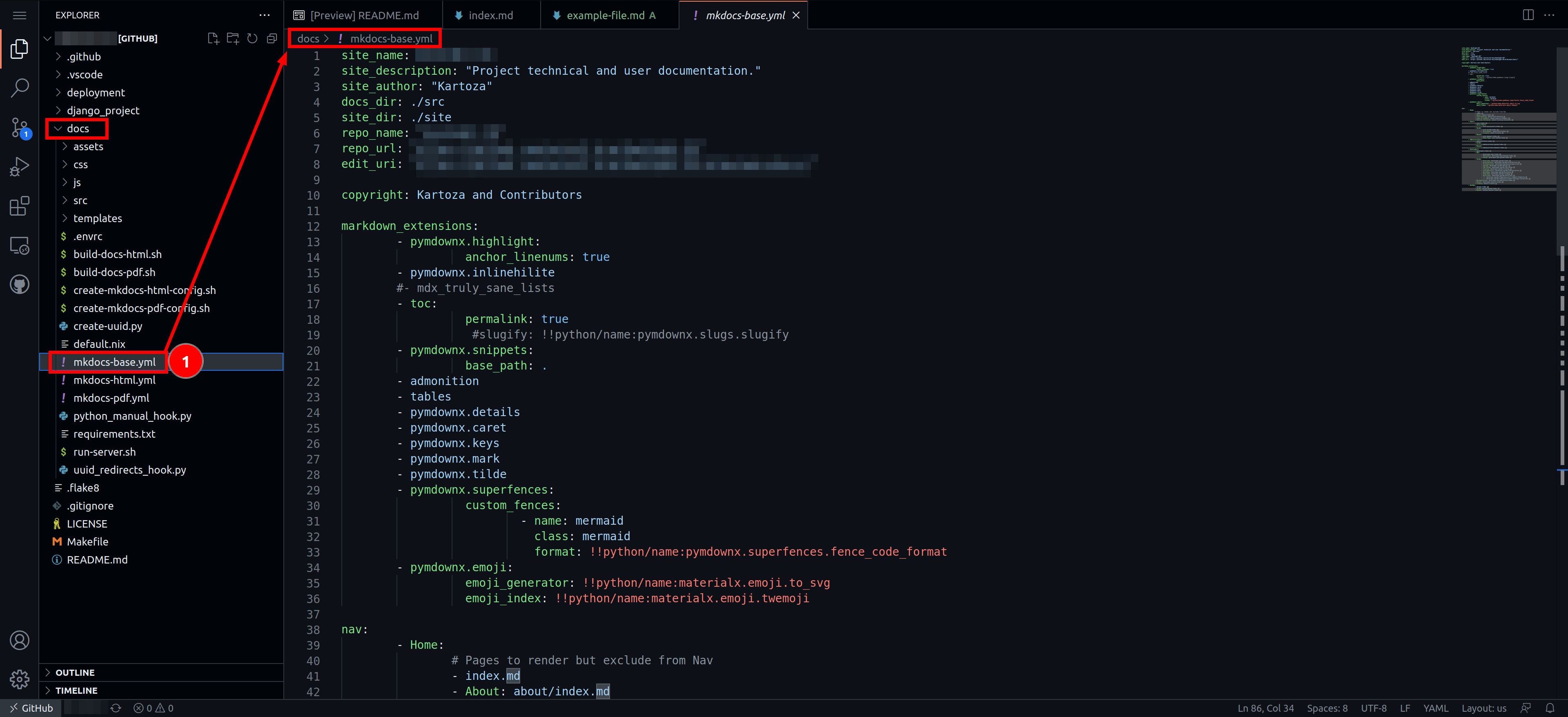The image size is (1568, 717).
Task: Open mkdocs-pdf.yml file
Action: tap(161, 397)
